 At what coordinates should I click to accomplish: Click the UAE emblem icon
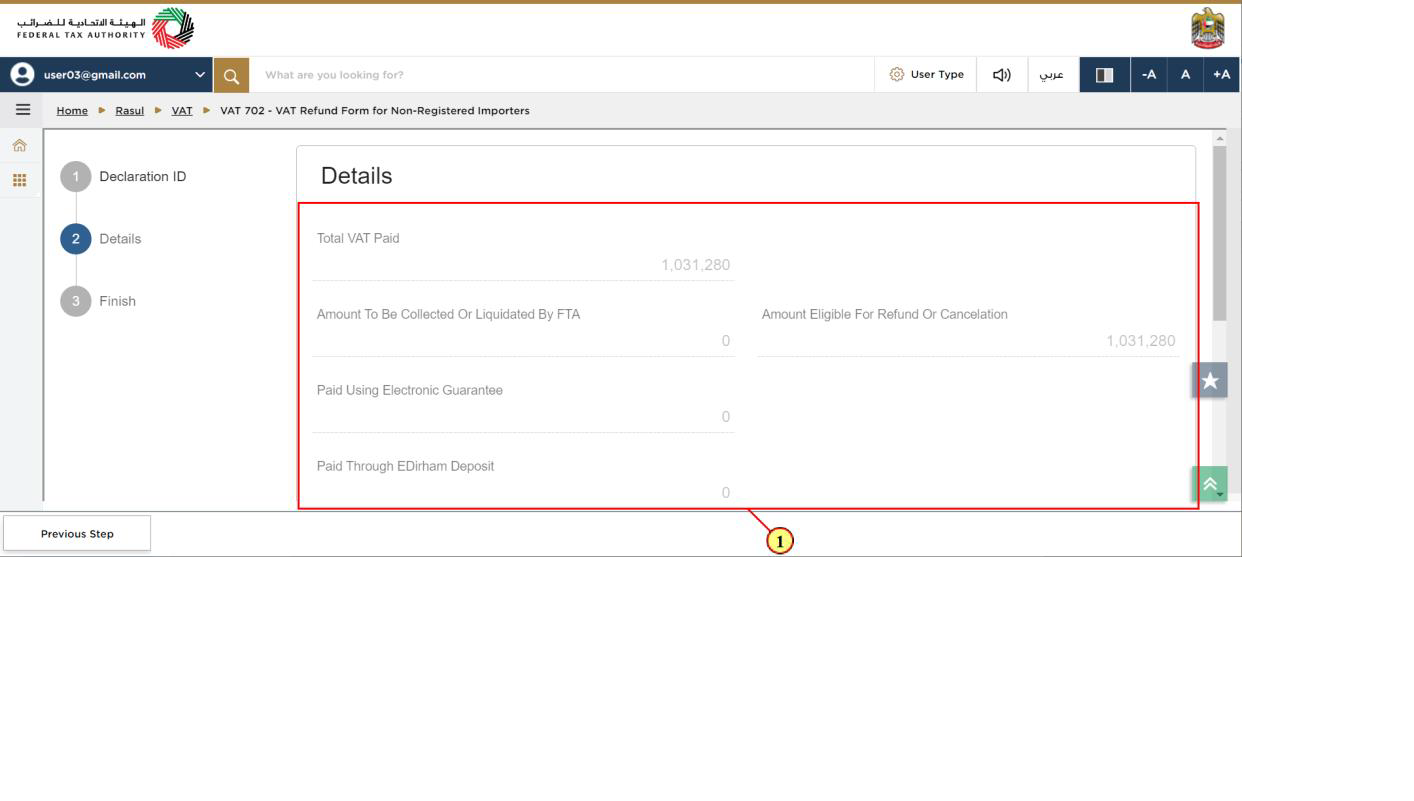pos(1208,28)
